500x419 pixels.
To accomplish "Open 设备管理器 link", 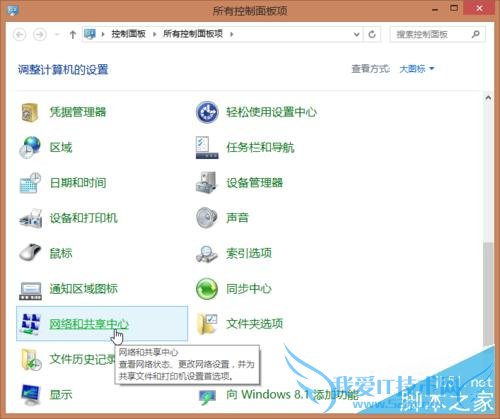I will click(255, 183).
